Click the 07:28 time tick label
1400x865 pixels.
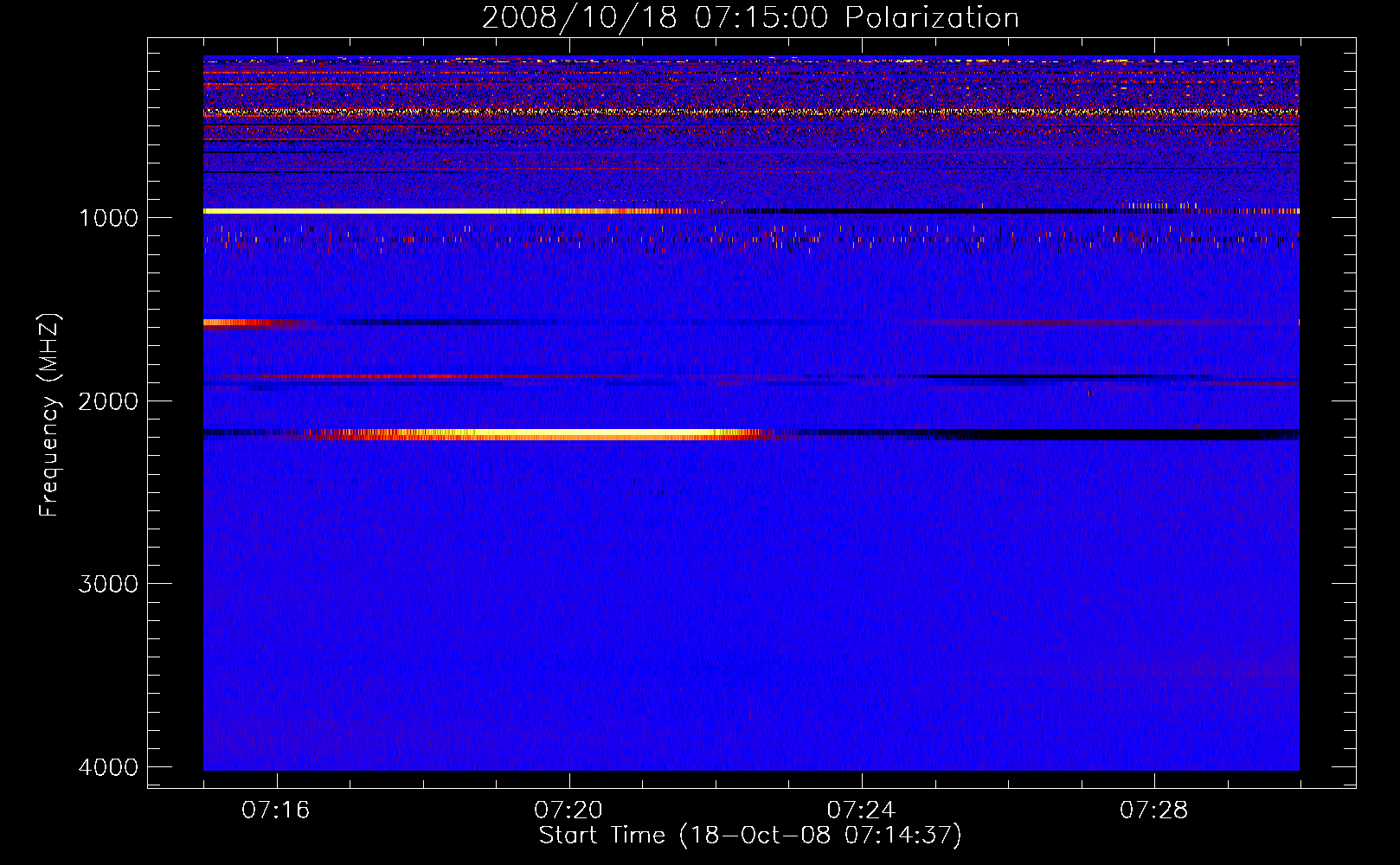(x=1154, y=811)
